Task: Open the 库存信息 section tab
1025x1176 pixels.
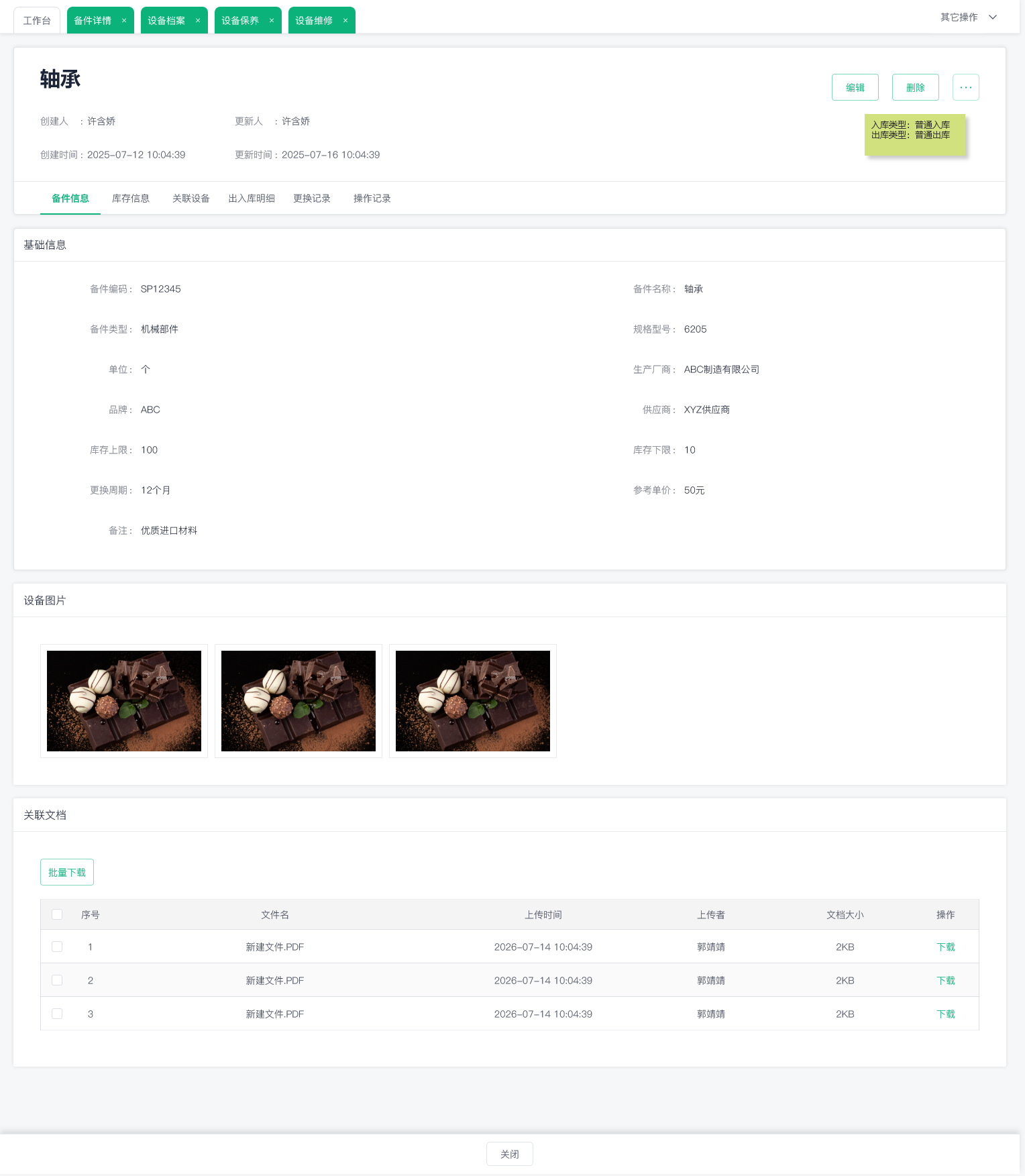Action: coord(131,199)
